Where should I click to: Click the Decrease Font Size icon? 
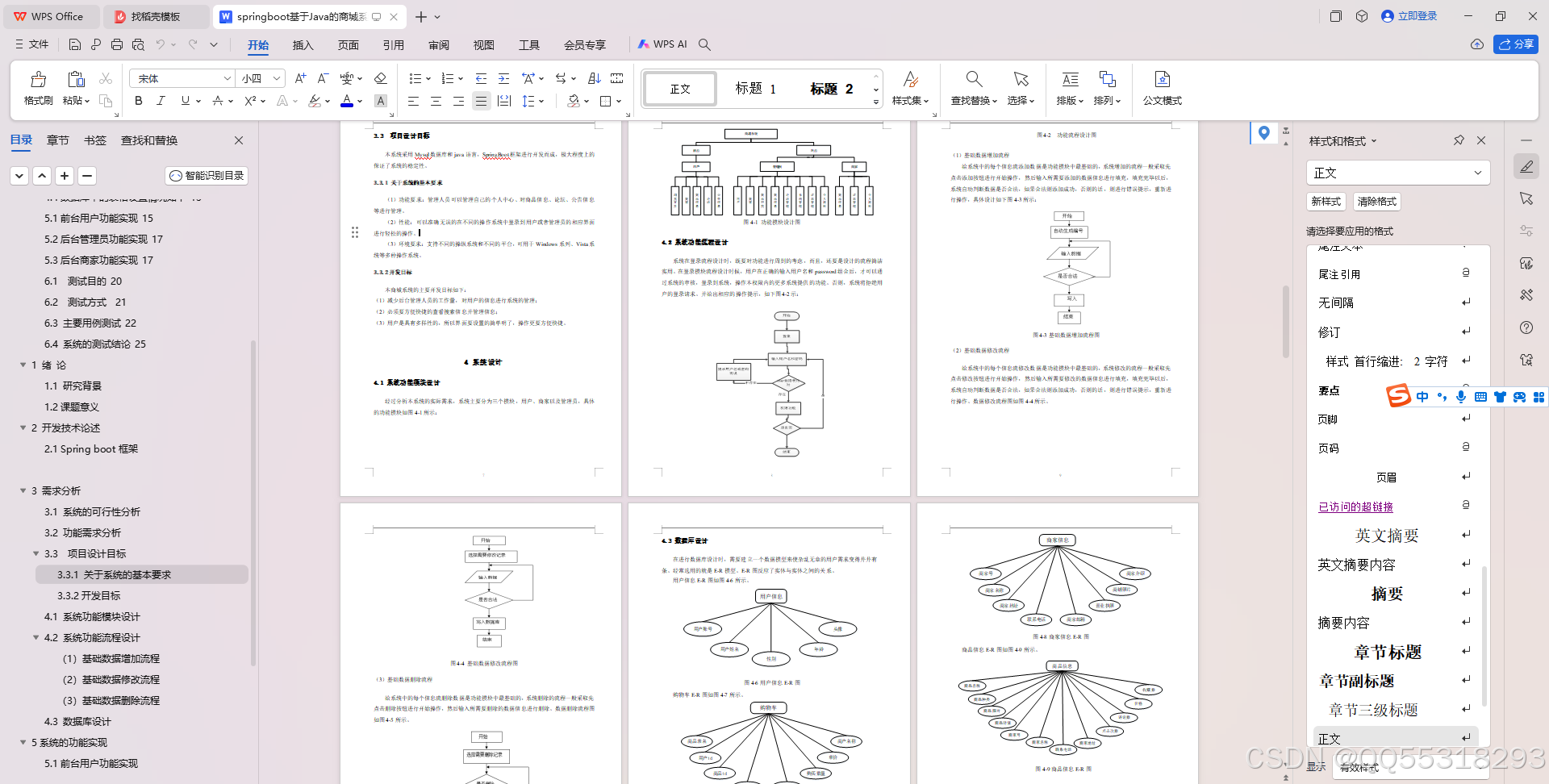click(323, 78)
